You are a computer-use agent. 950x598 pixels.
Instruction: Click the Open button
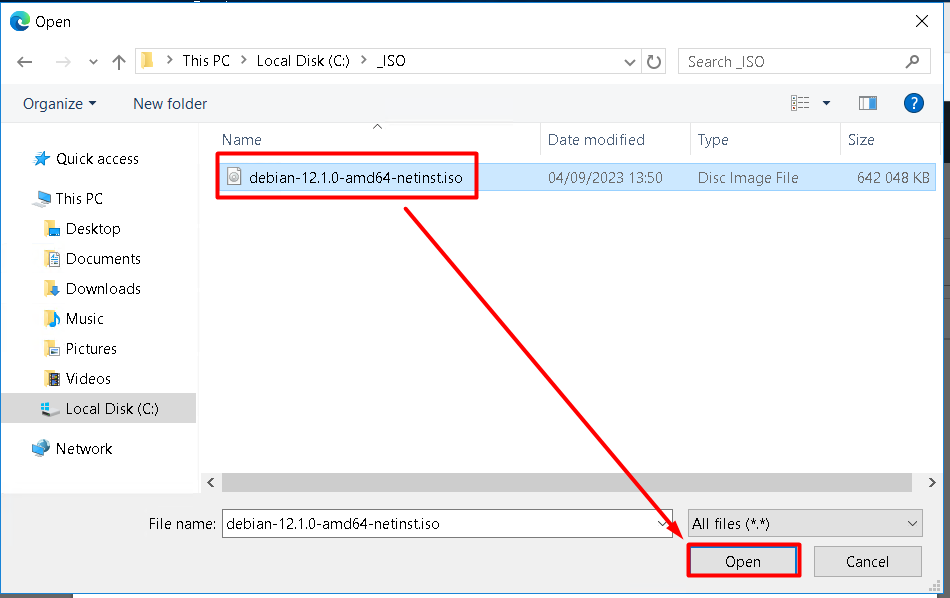coord(743,561)
